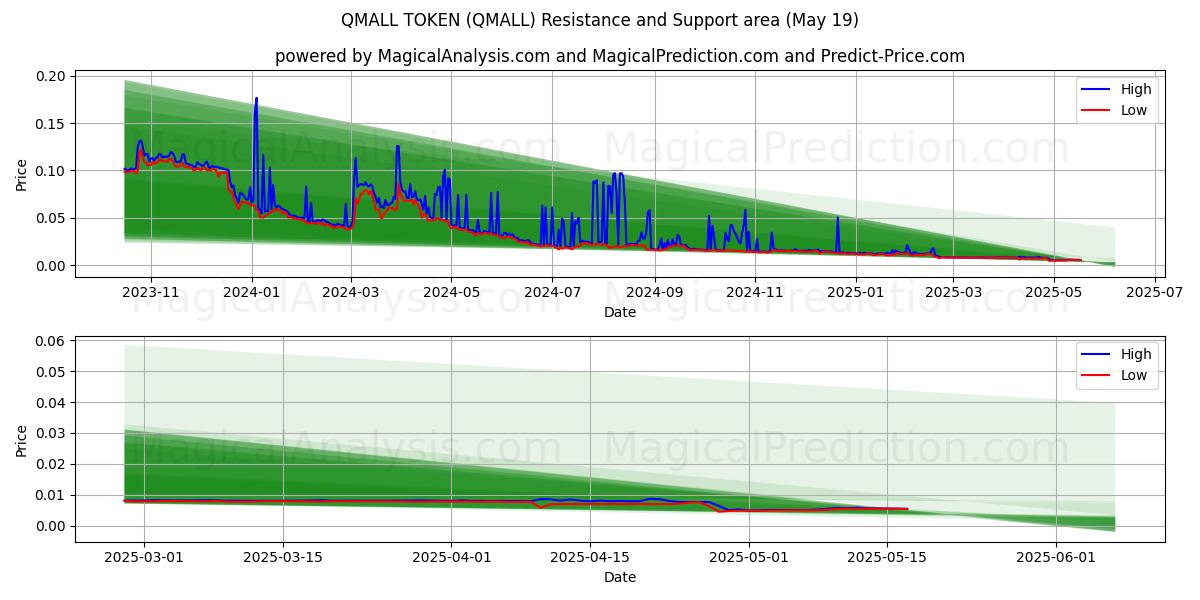Click the '2025-03' x-axis label
Viewport: 1200px width, 600px height.
[x=953, y=292]
